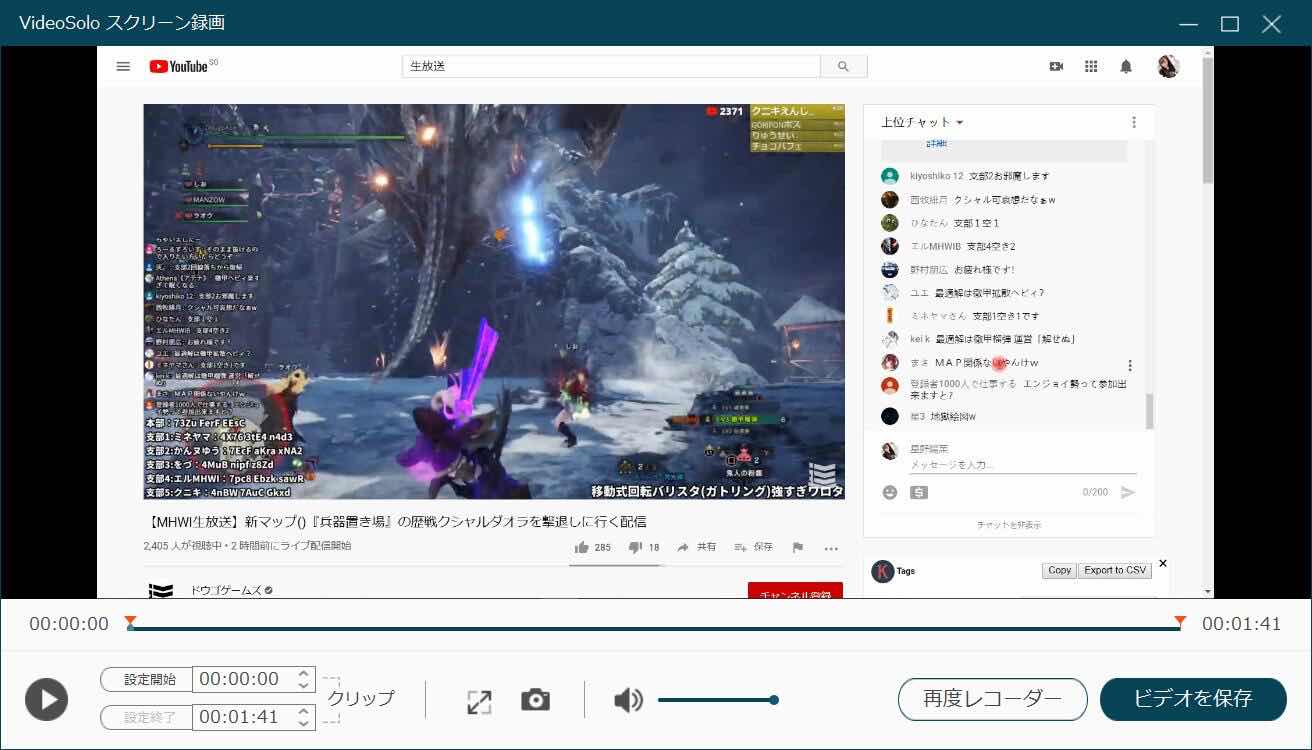The image size is (1312, 750).
Task: Mute the audio with the speaker icon
Action: [x=628, y=700]
